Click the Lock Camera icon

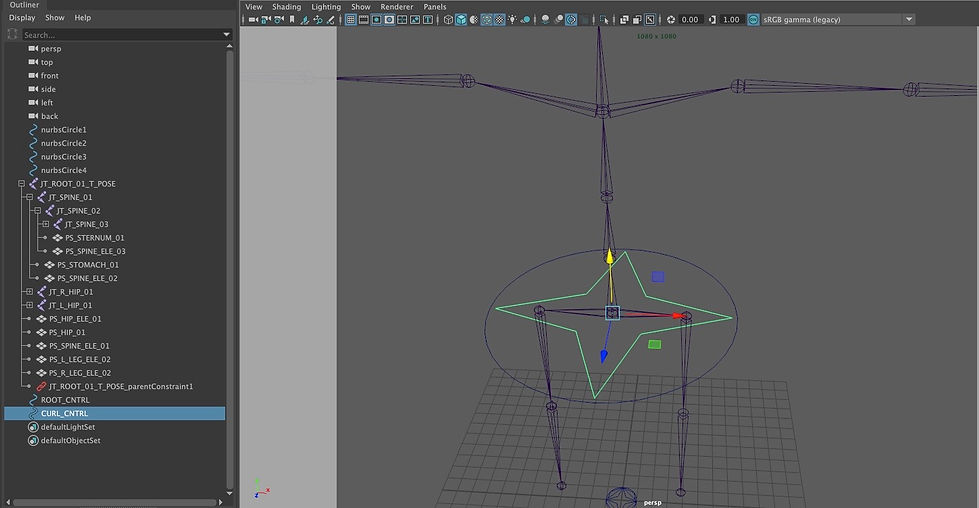click(x=266, y=19)
